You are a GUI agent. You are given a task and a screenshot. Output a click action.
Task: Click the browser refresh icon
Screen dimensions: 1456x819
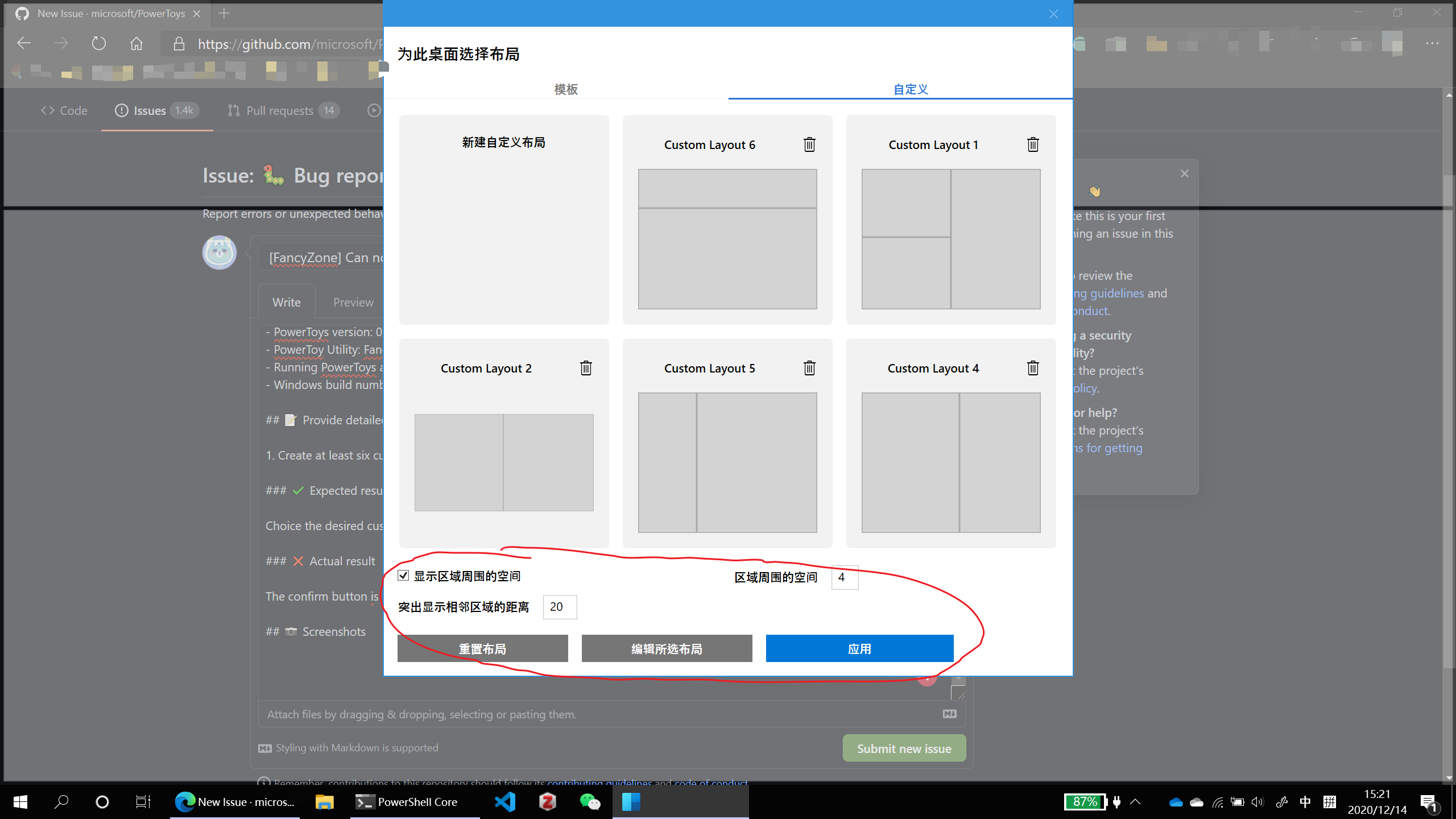(x=98, y=43)
